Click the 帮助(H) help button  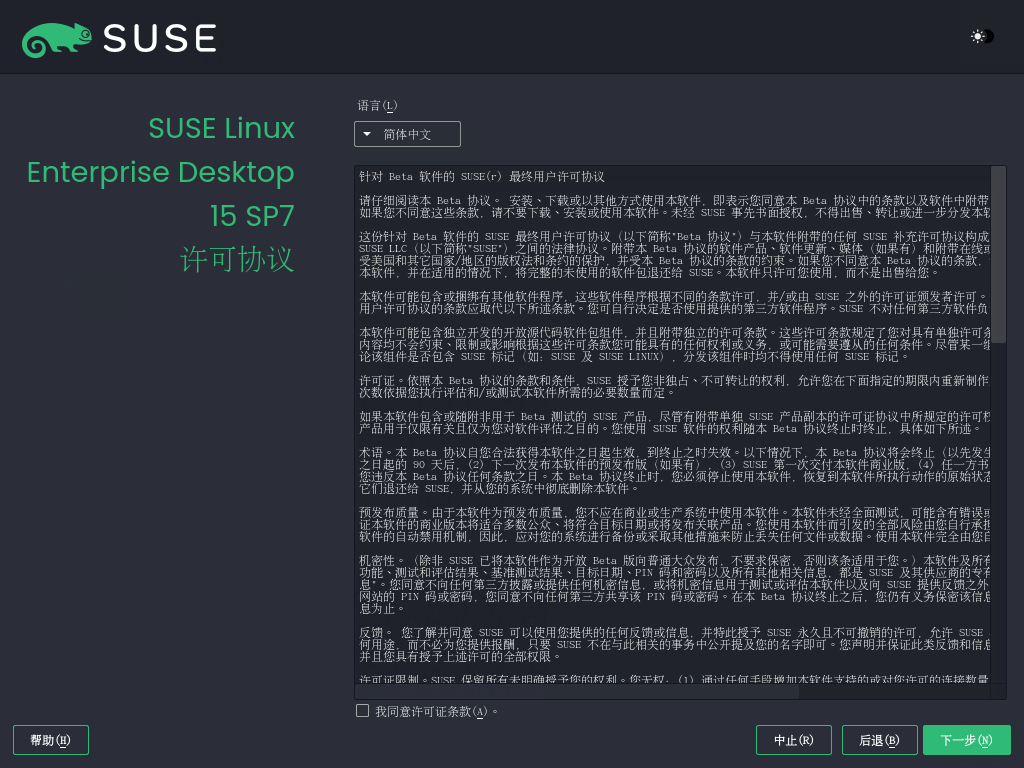[x=51, y=740]
